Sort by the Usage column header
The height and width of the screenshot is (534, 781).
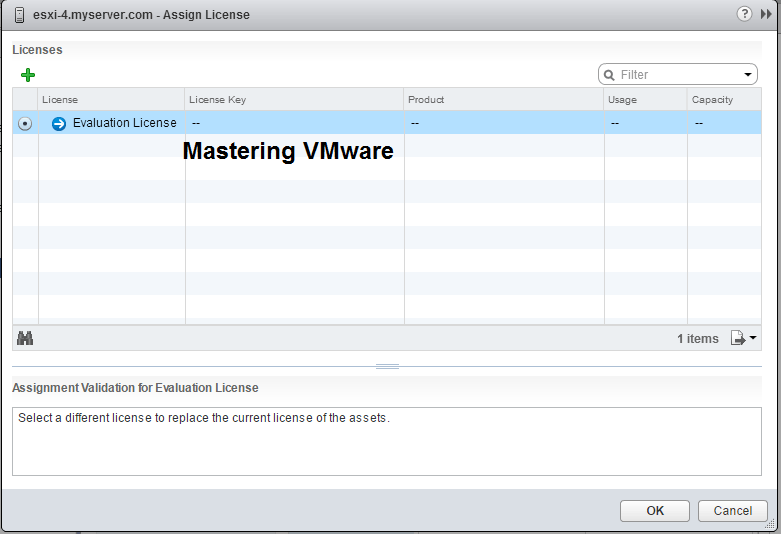click(646, 100)
